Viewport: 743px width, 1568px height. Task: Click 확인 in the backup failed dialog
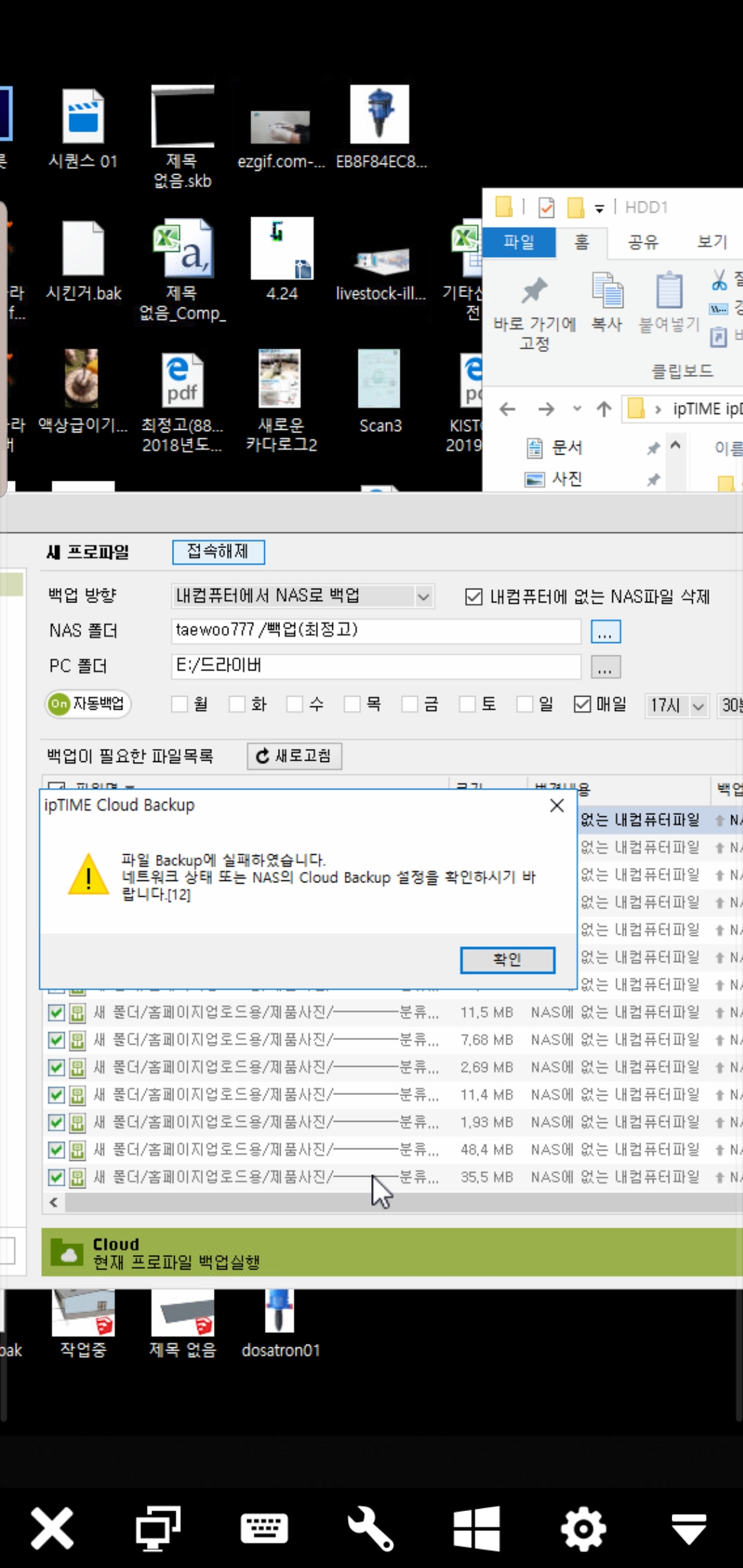point(508,959)
